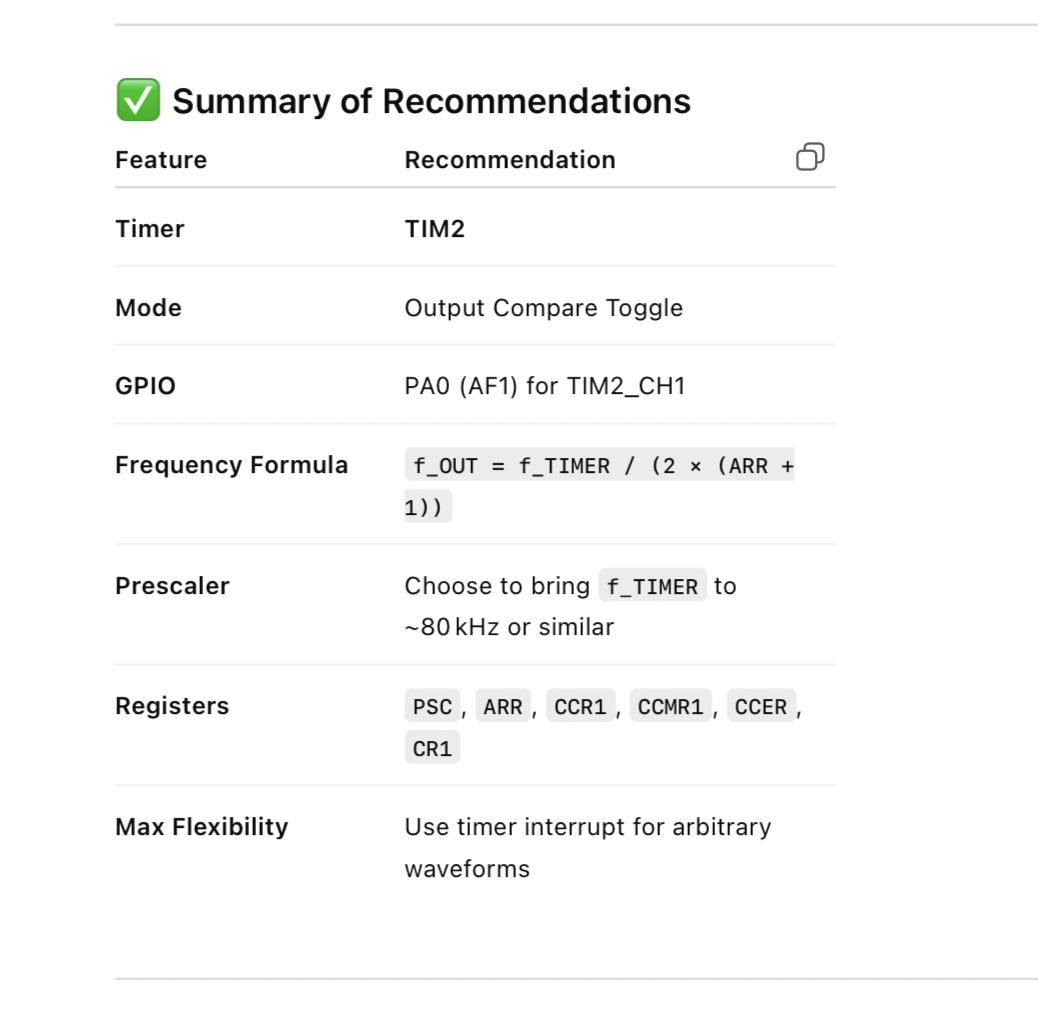Click the Frequency Formula row label

231,465
